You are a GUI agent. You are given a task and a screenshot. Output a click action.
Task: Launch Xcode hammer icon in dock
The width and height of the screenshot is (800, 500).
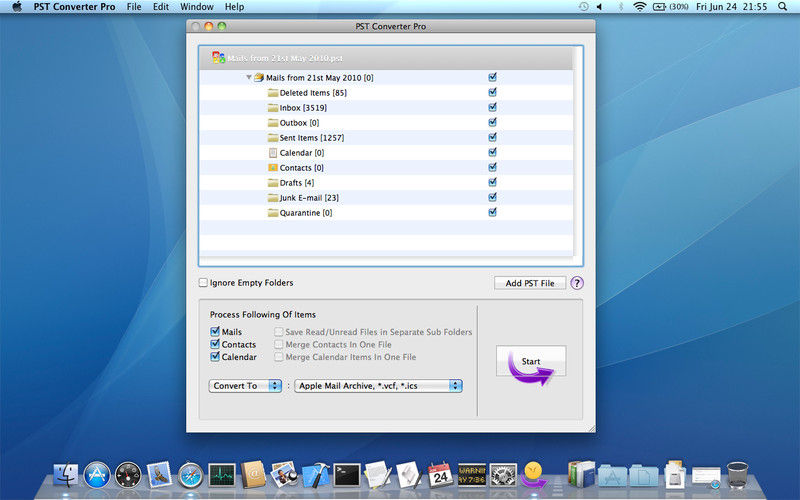coord(316,475)
